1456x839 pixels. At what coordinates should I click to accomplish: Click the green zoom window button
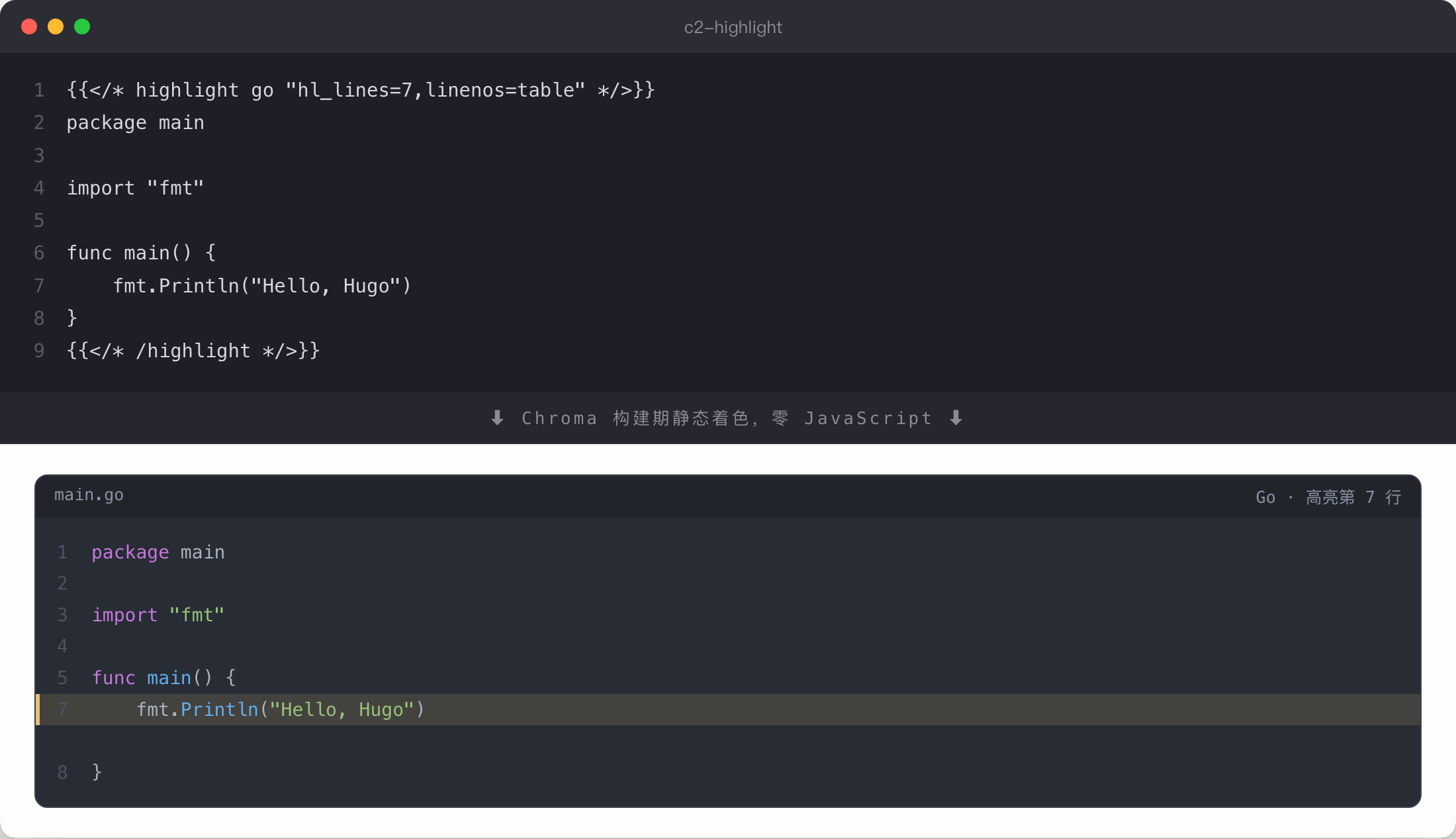82,26
